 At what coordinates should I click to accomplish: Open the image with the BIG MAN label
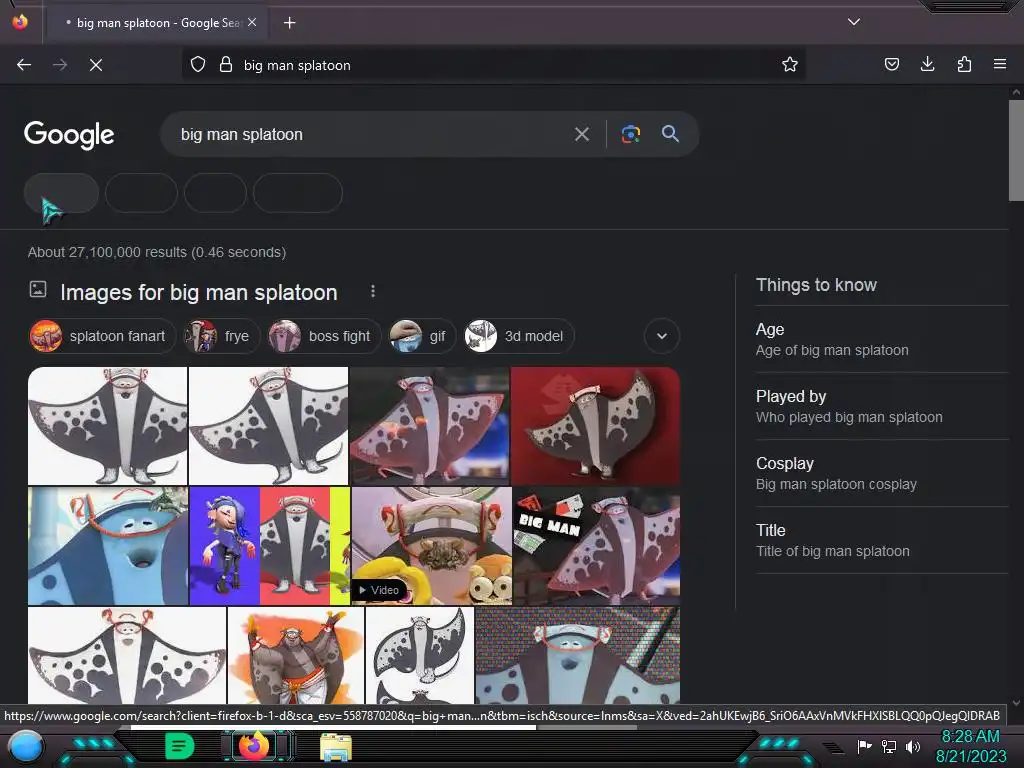pos(597,546)
